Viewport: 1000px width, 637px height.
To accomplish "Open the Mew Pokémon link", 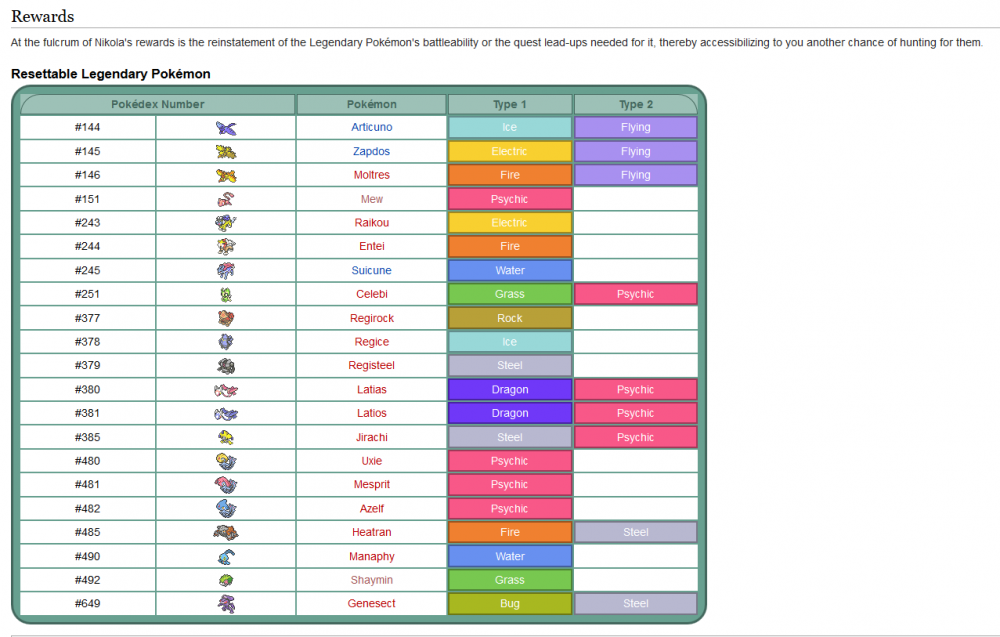I will [x=371, y=199].
